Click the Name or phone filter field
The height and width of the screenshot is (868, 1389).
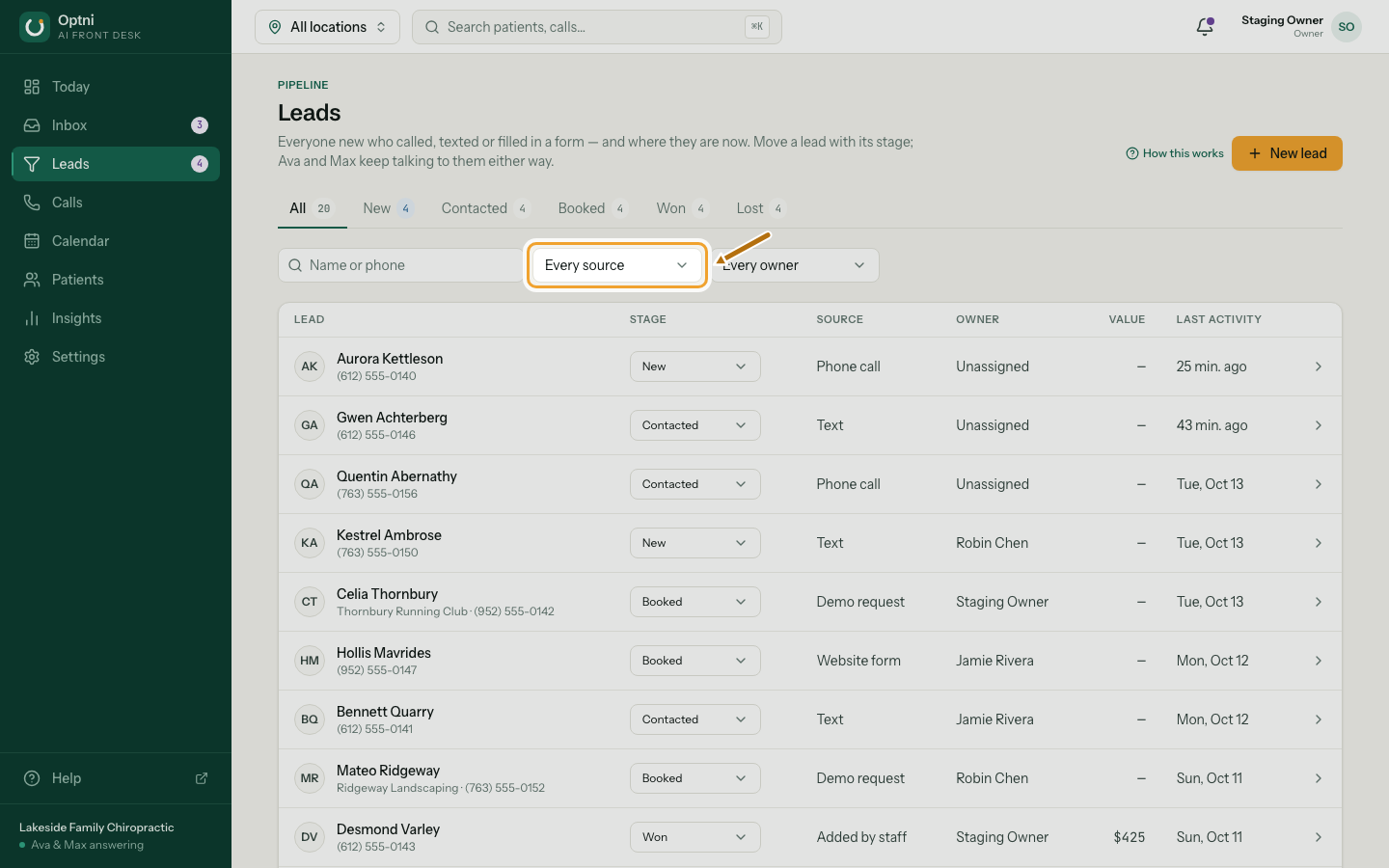pos(400,265)
